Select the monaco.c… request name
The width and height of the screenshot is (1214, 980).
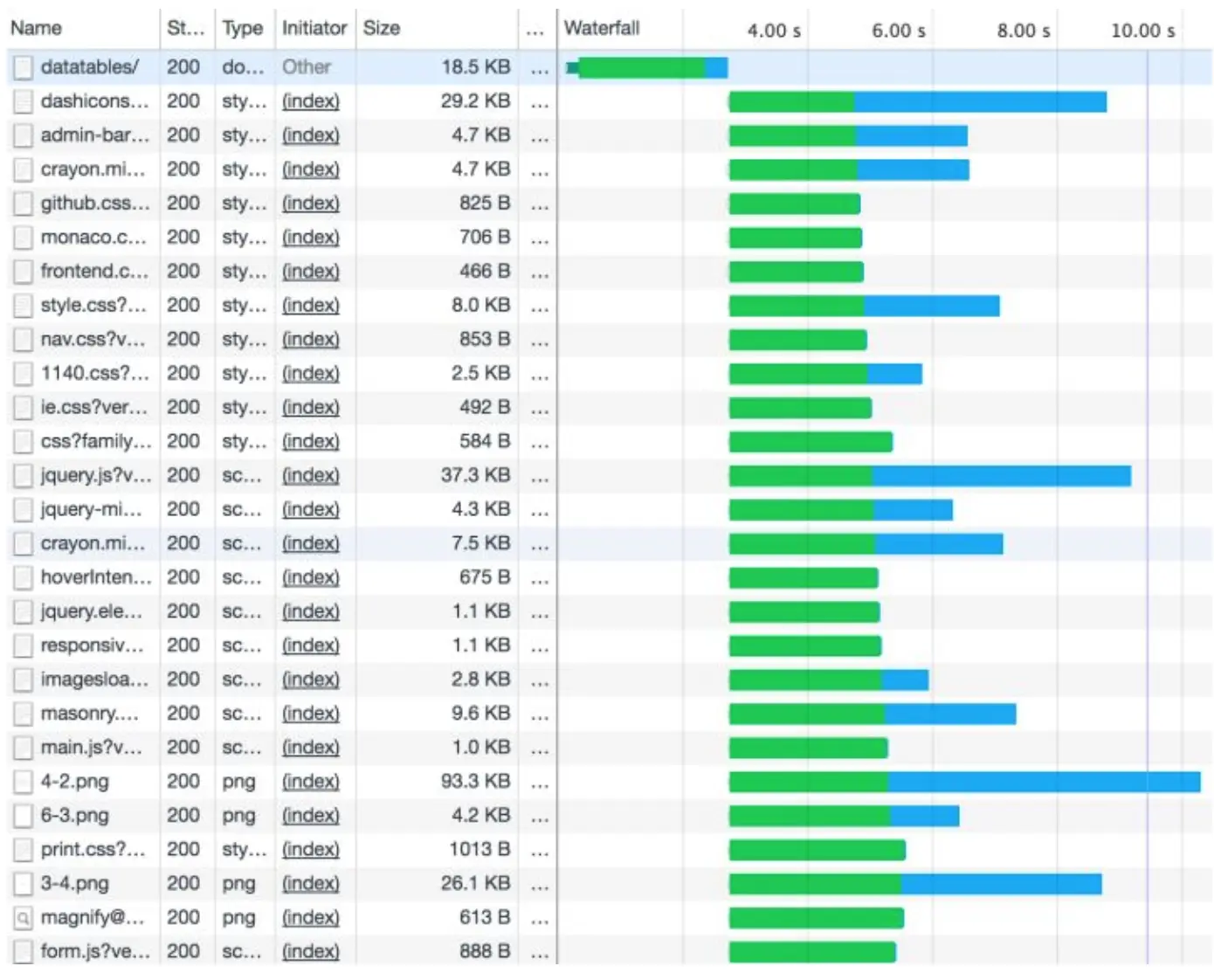point(94,238)
